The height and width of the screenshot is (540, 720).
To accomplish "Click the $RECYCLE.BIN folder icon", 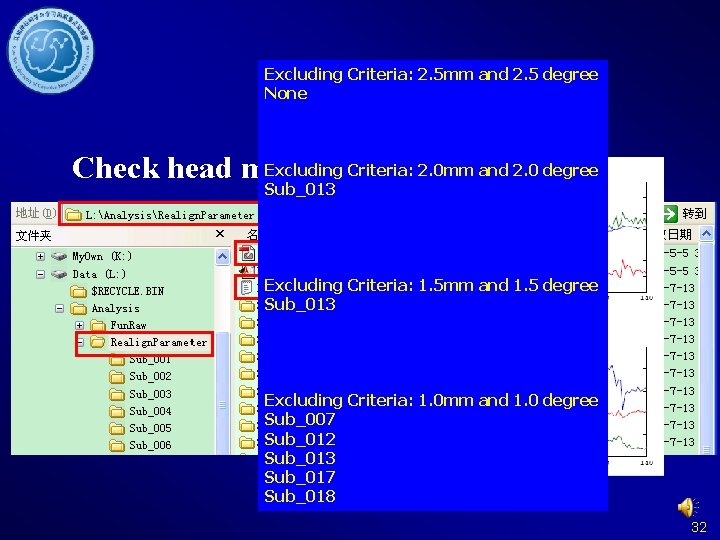I will pyautogui.click(x=79, y=291).
